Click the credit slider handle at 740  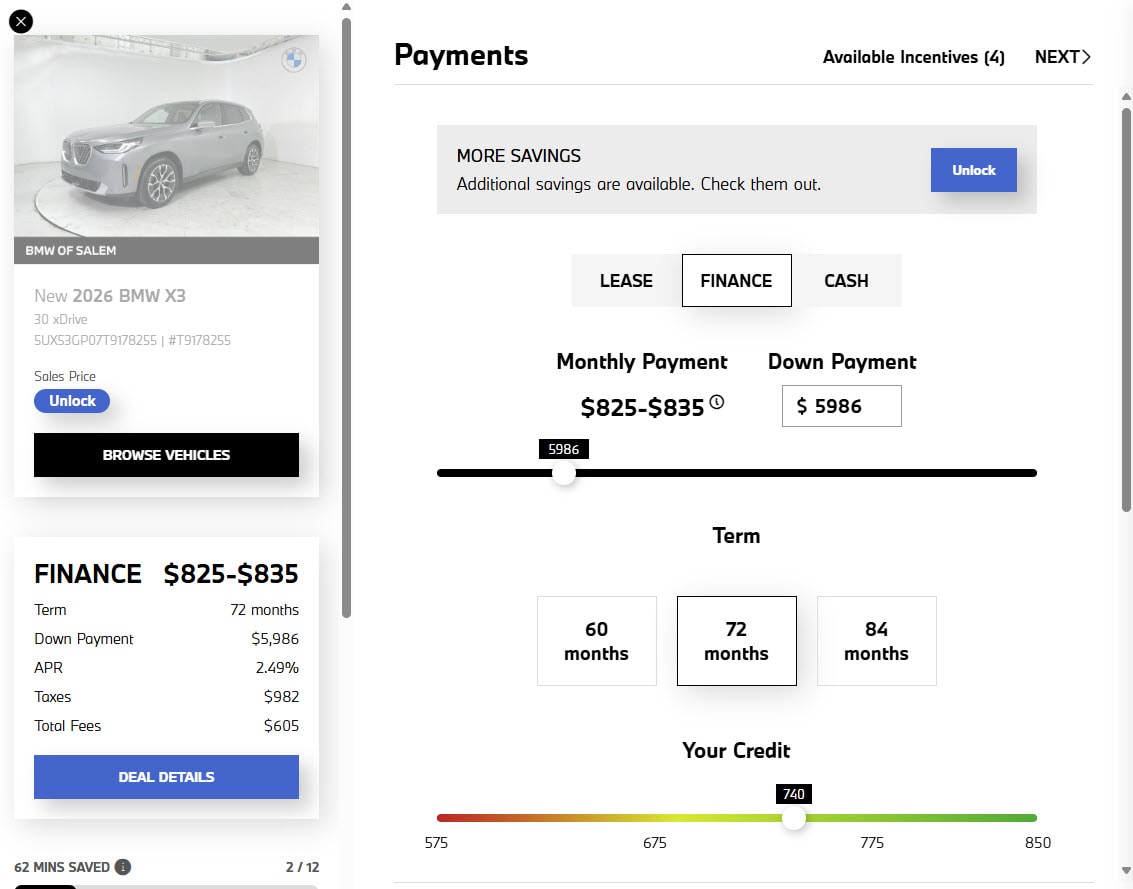pos(794,818)
